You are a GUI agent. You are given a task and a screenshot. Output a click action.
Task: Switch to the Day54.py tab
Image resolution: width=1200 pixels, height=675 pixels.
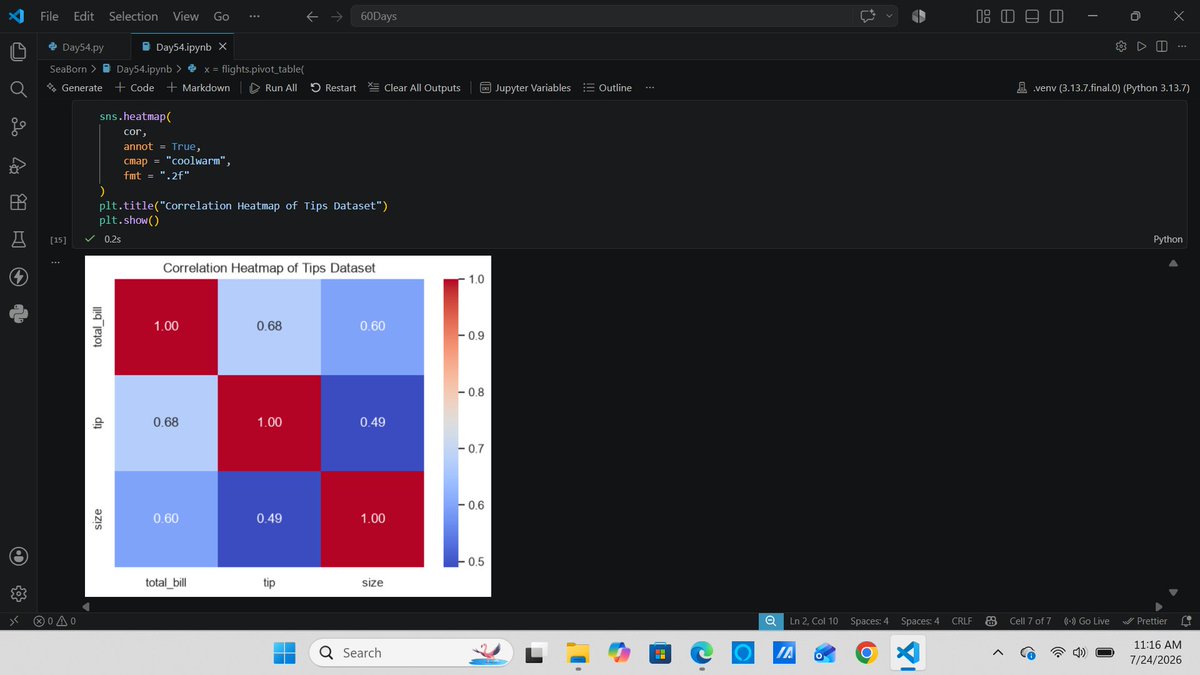point(83,47)
